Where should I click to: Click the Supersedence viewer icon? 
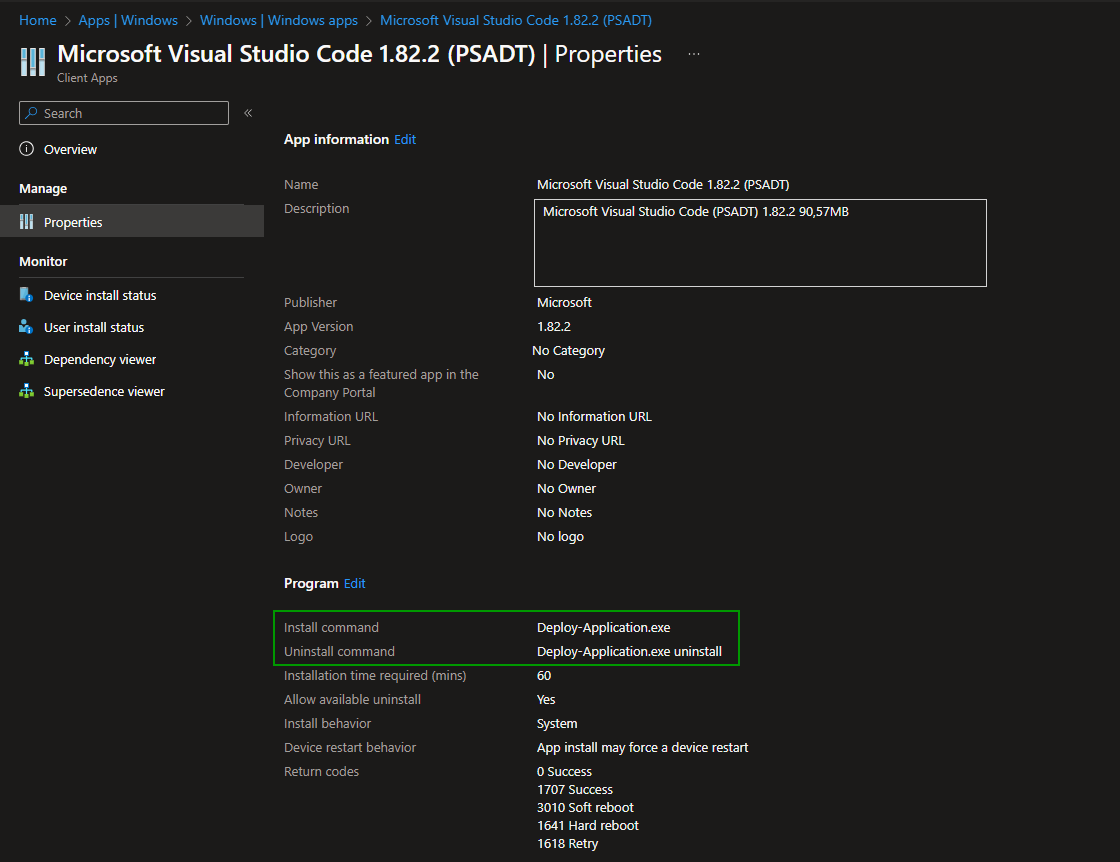[x=27, y=391]
